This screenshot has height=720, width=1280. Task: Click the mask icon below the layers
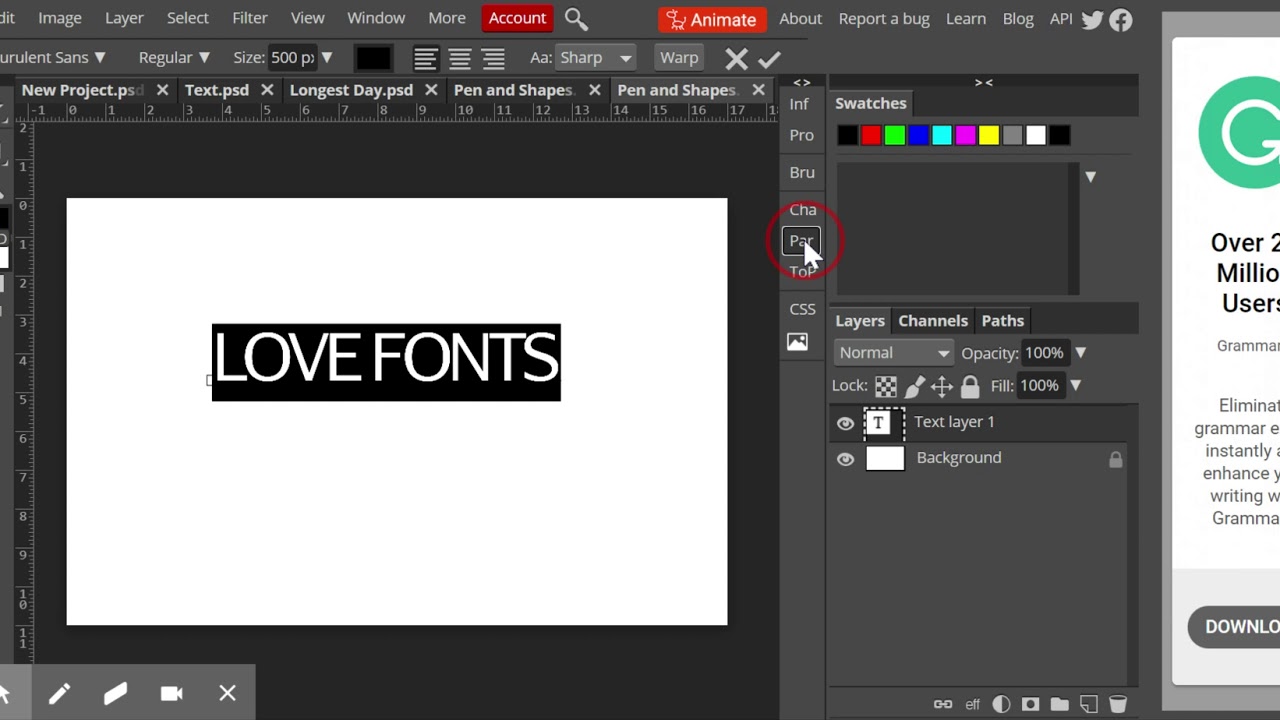(1030, 704)
